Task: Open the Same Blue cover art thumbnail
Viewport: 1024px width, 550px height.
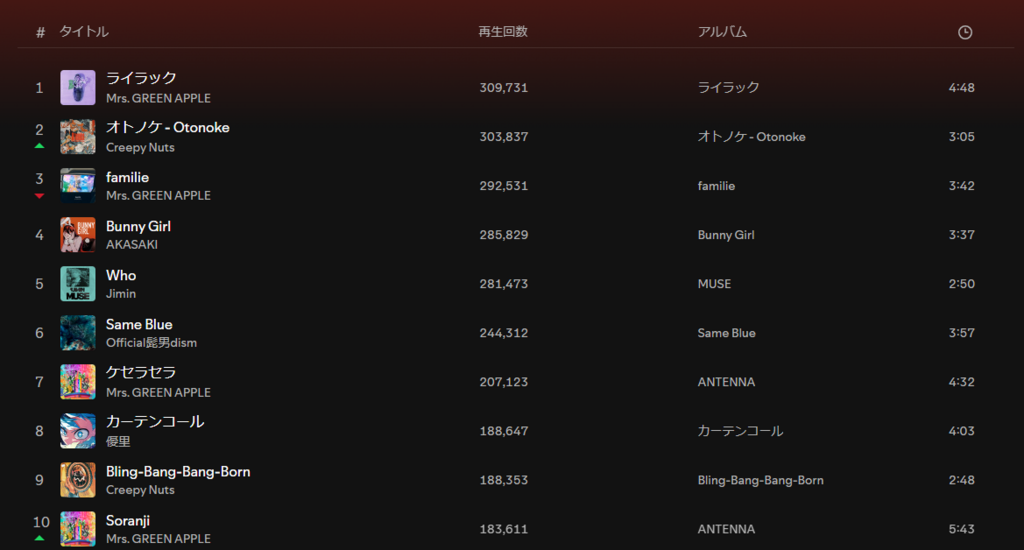Action: [78, 332]
